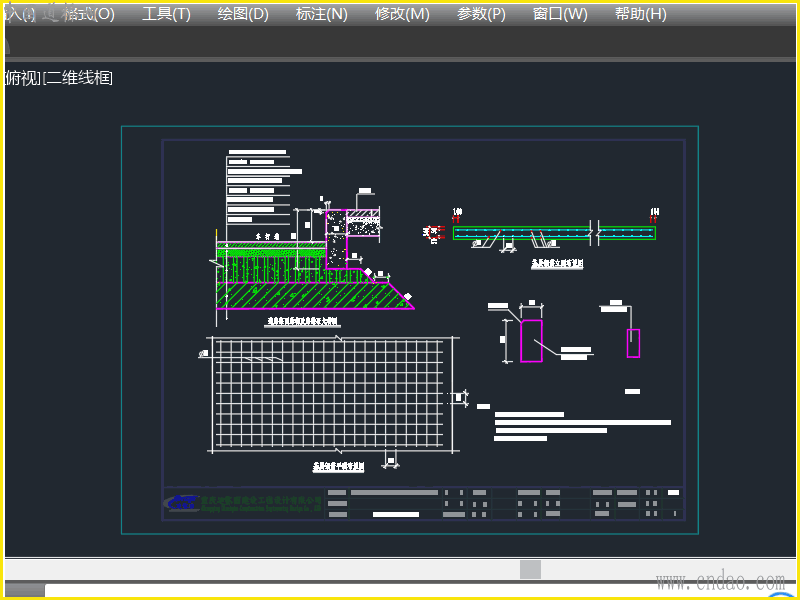Open the 标注(N) dimension menu

tap(322, 14)
